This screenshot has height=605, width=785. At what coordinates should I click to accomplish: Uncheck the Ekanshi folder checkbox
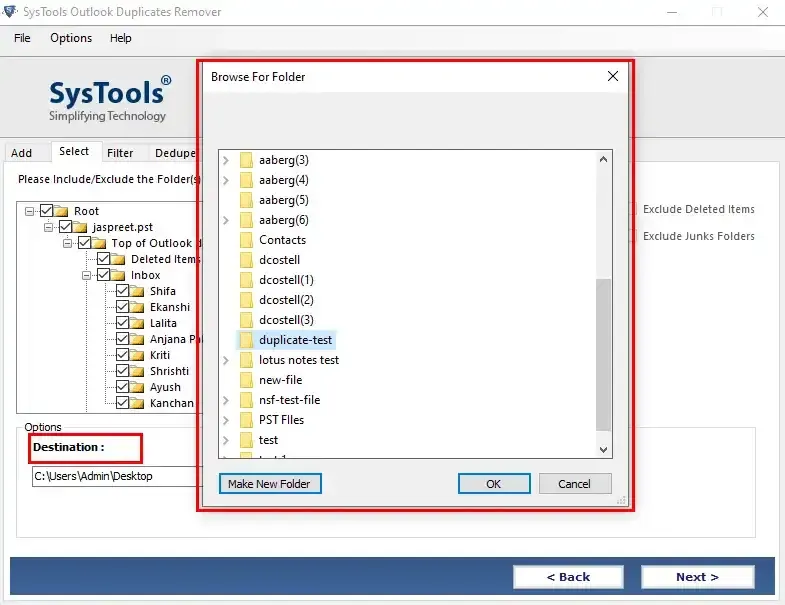(x=122, y=307)
